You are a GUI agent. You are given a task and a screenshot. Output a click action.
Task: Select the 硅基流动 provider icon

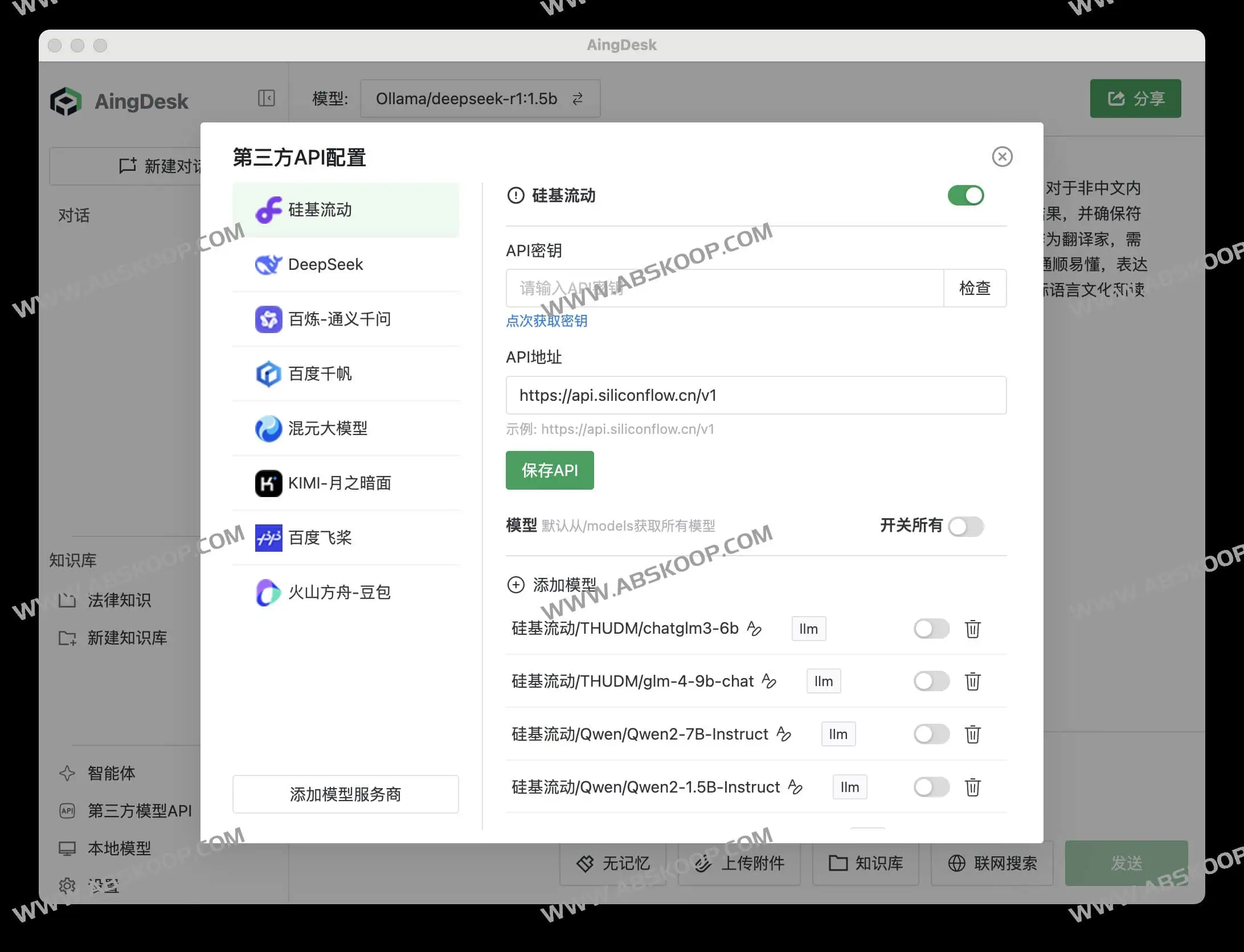(268, 210)
